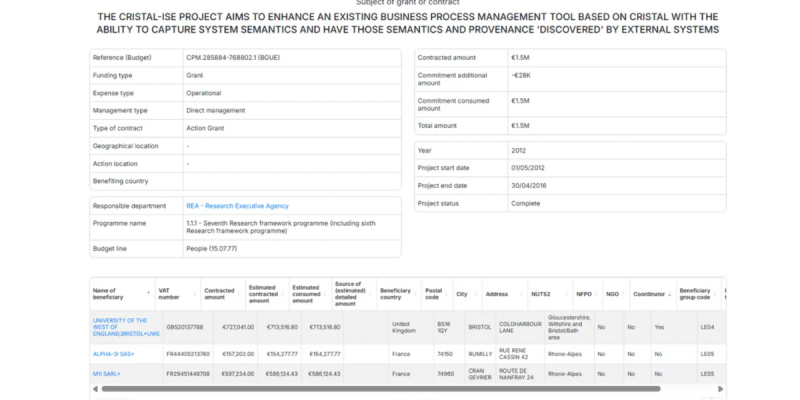This screenshot has height=400, width=800.
Task: Click postal code 74960
Action: point(445,374)
